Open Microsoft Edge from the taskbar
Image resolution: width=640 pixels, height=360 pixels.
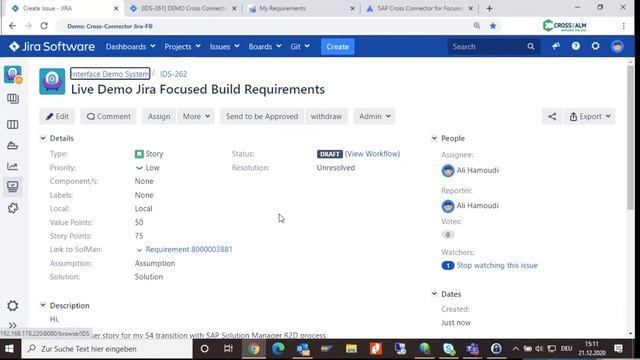point(278,349)
